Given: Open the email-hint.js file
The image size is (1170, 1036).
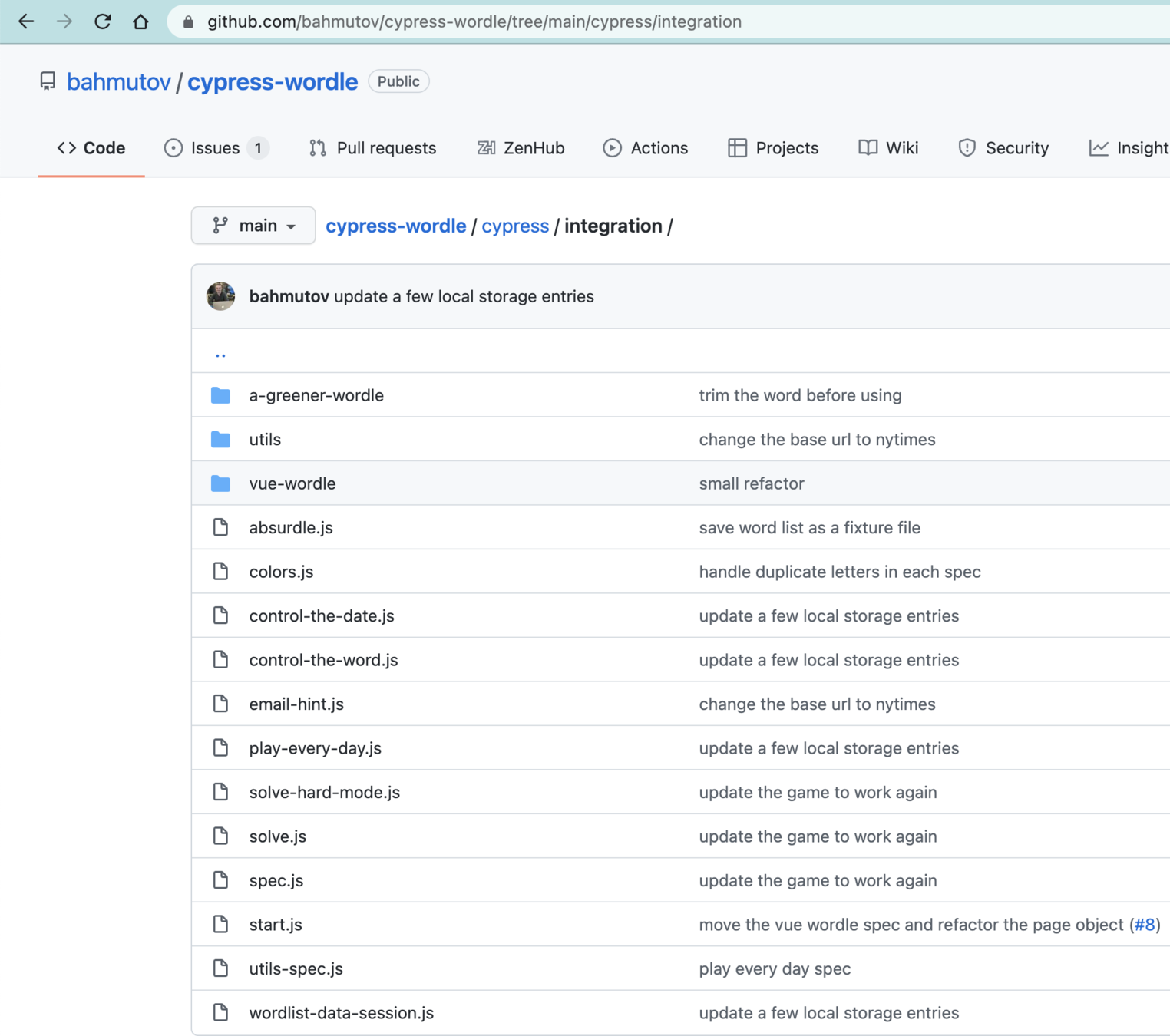Looking at the screenshot, I should [296, 704].
